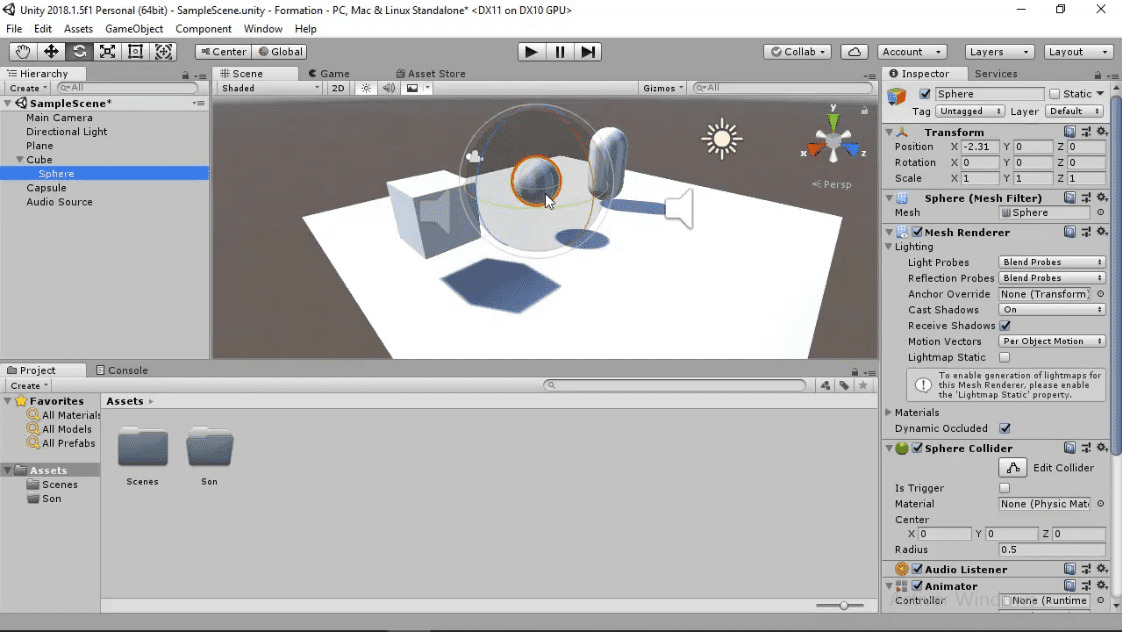The height and width of the screenshot is (632, 1122).
Task: Select the Move tool
Action: click(49, 51)
